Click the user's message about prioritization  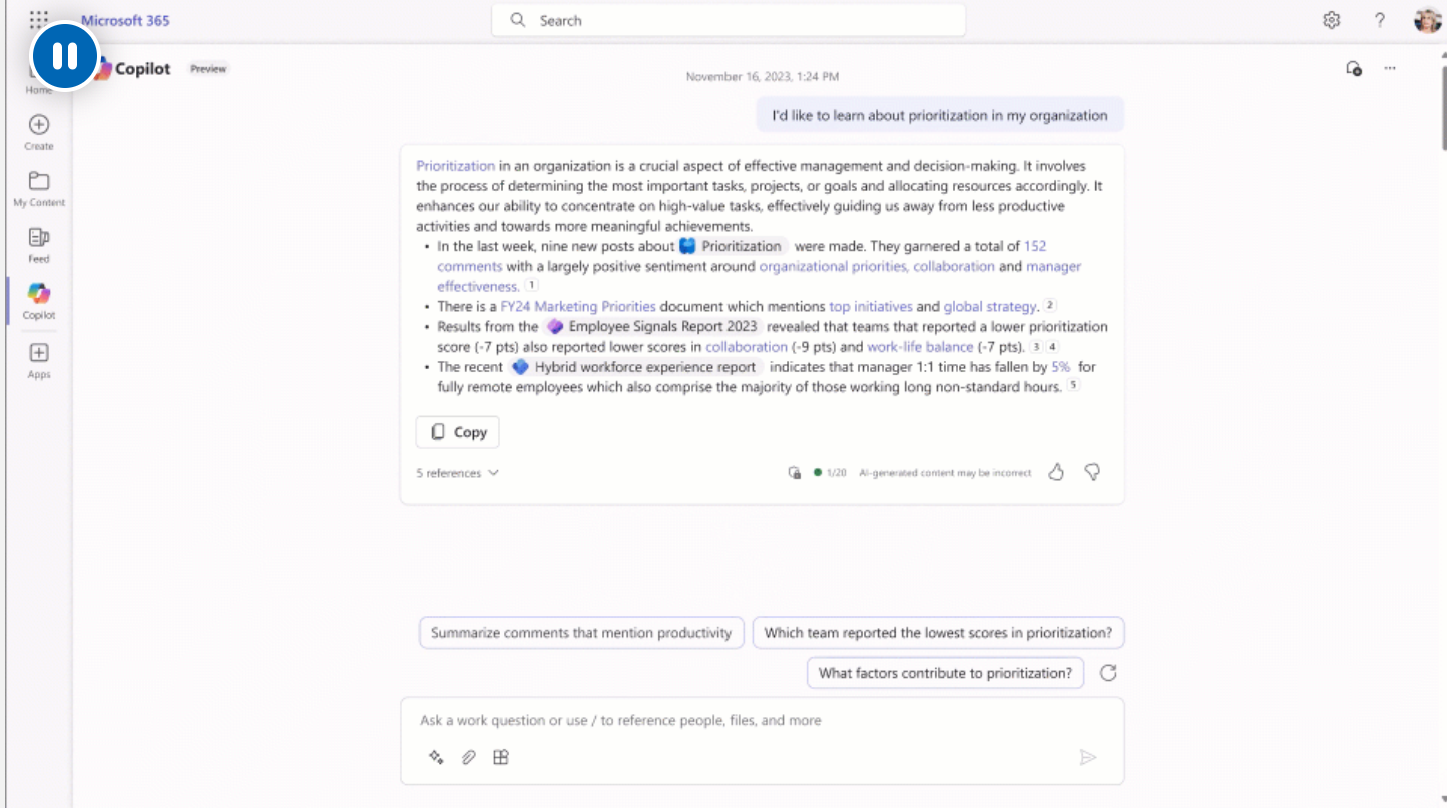[940, 115]
